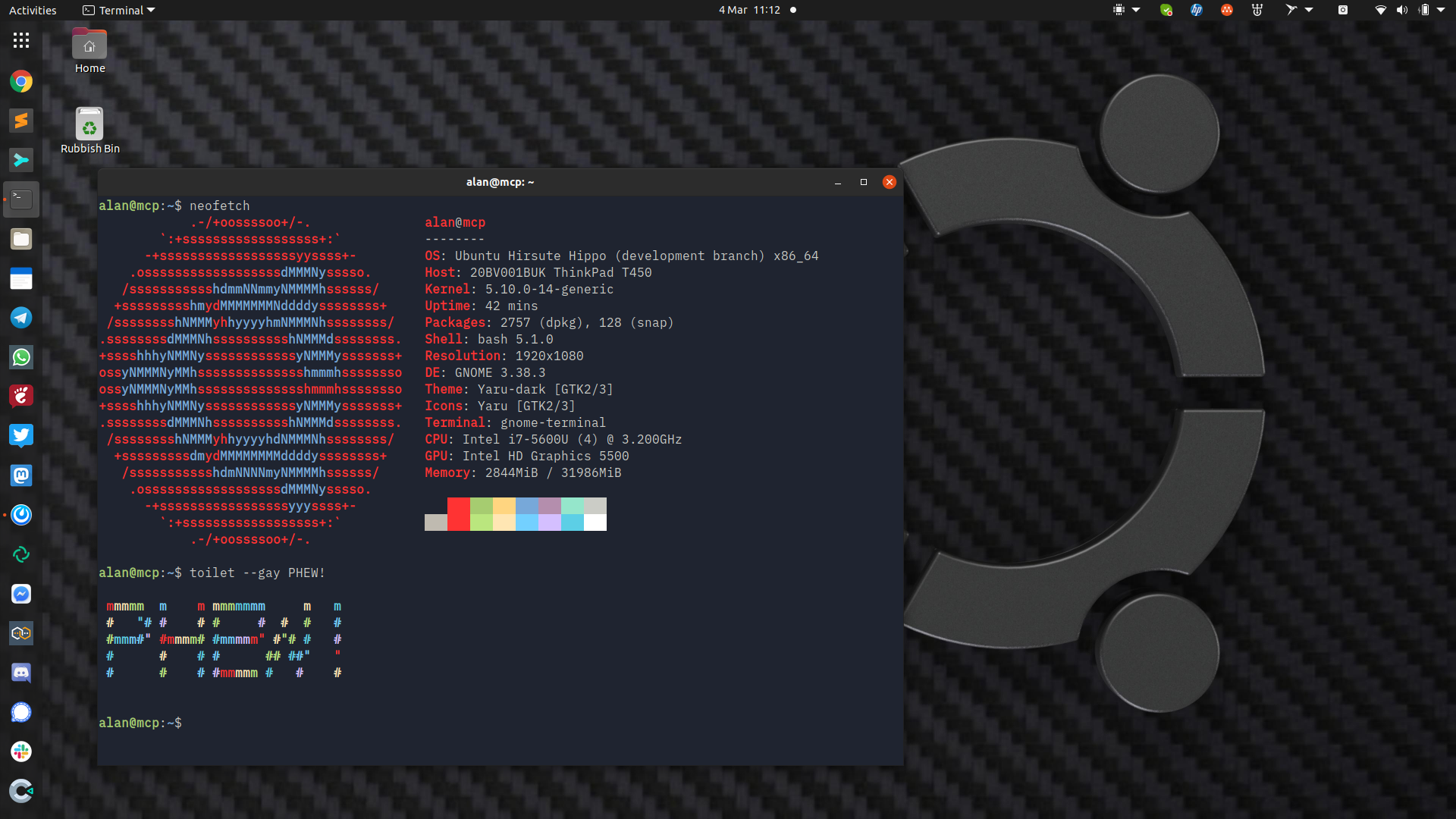This screenshot has height=819, width=1456.
Task: Open the hexagon chat app in the dock
Action: pyautogui.click(x=21, y=633)
